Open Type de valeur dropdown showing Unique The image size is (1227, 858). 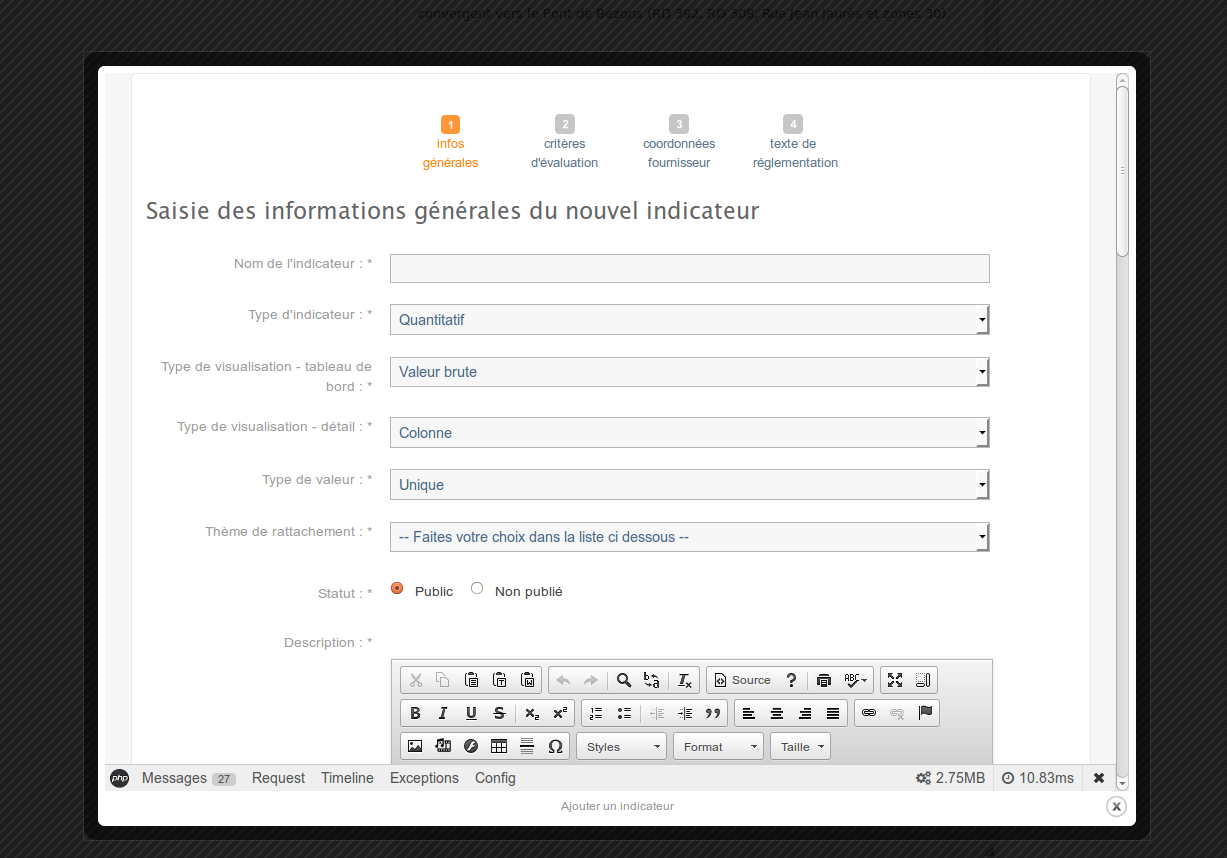click(x=690, y=485)
